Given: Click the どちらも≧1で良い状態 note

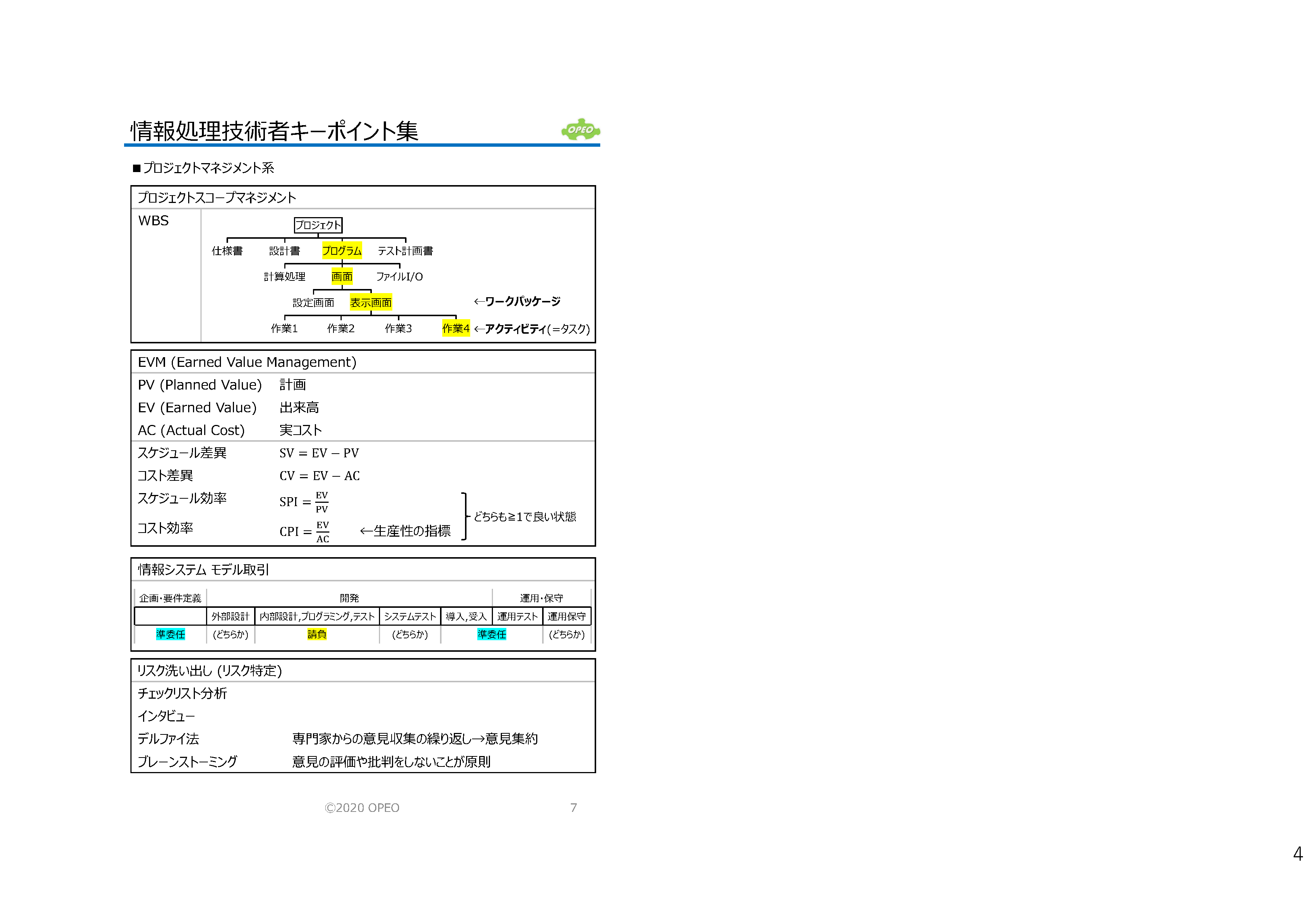Looking at the screenshot, I should 525,517.
